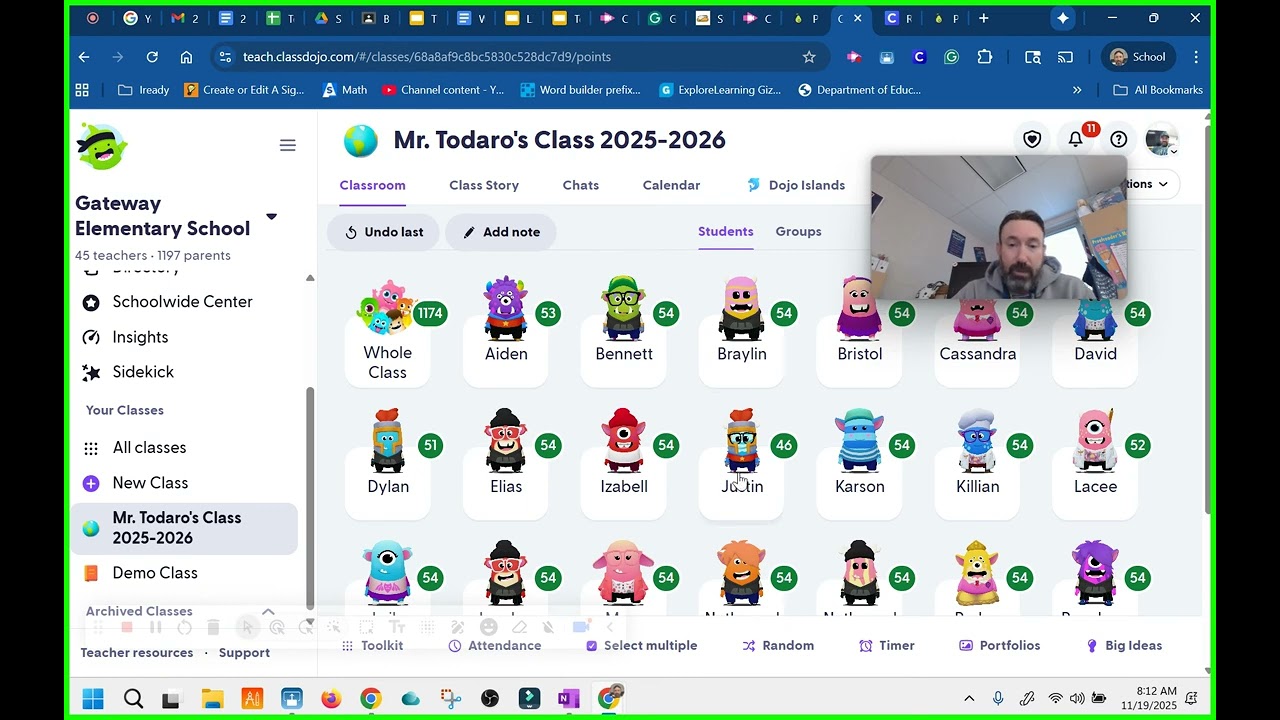Open Teacher resources link
This screenshot has height=720, width=1280.
137,653
